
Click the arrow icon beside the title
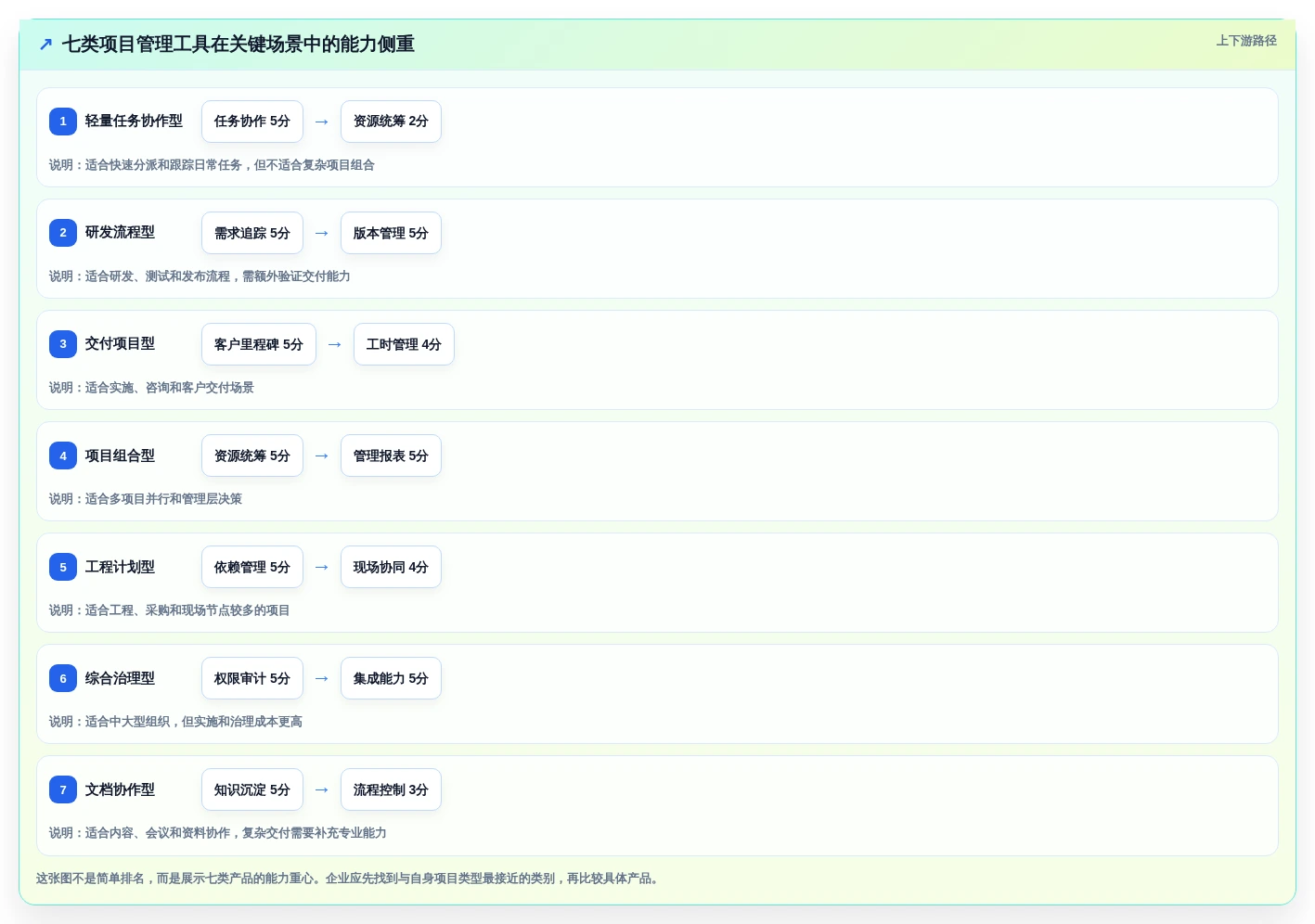(x=45, y=45)
